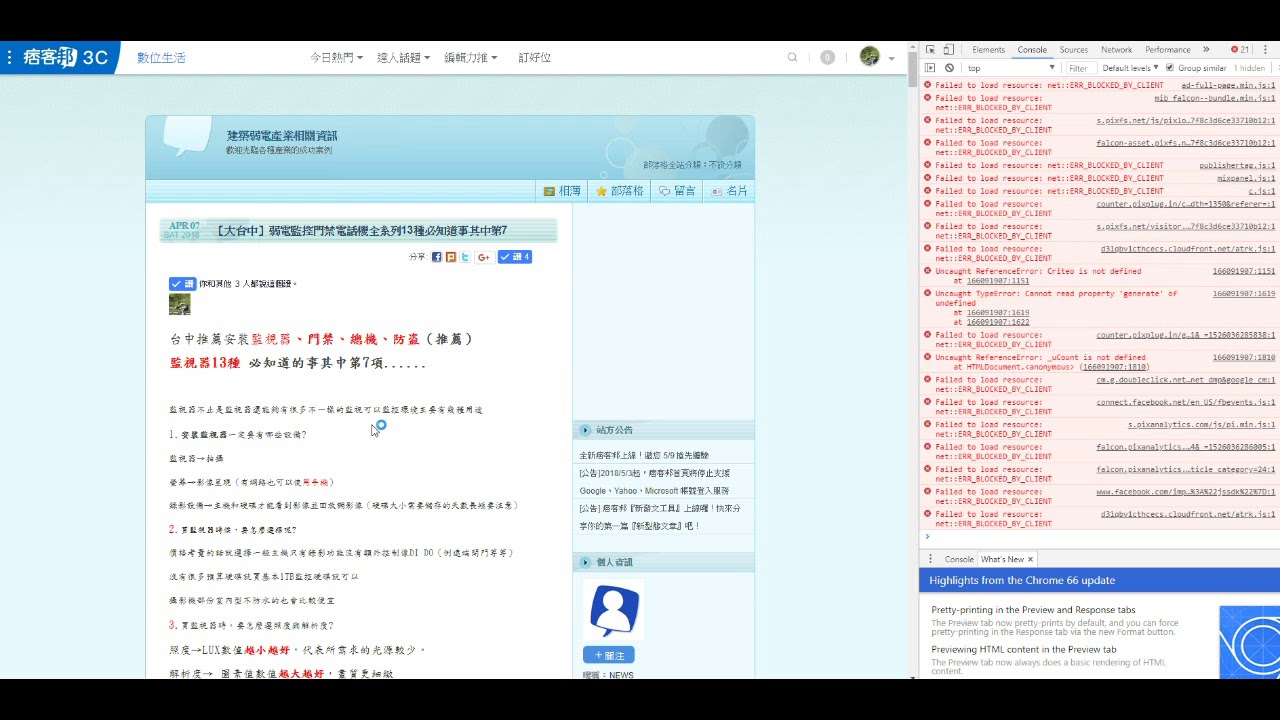Click the +關注 follow button
Screen dimensions: 1280x720
(x=609, y=655)
